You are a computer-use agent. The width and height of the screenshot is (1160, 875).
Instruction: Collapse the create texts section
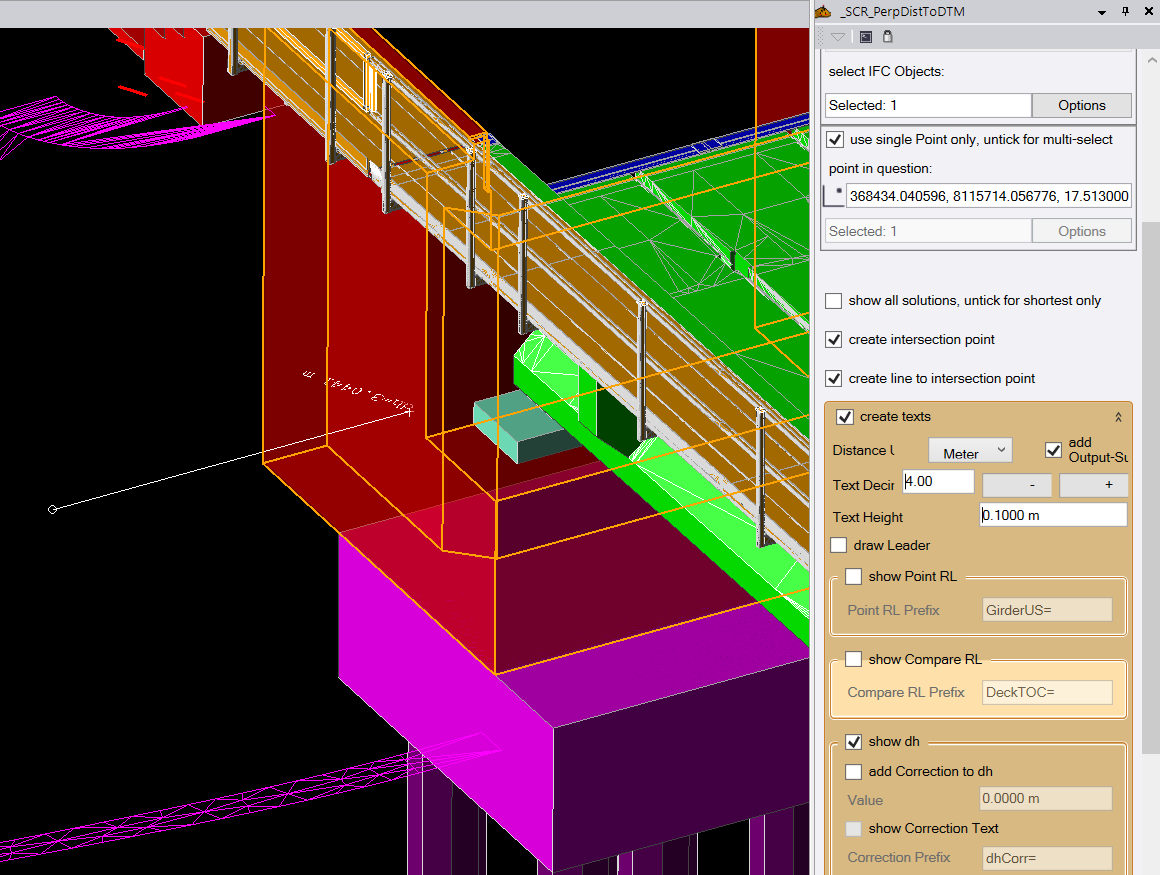click(x=1118, y=417)
